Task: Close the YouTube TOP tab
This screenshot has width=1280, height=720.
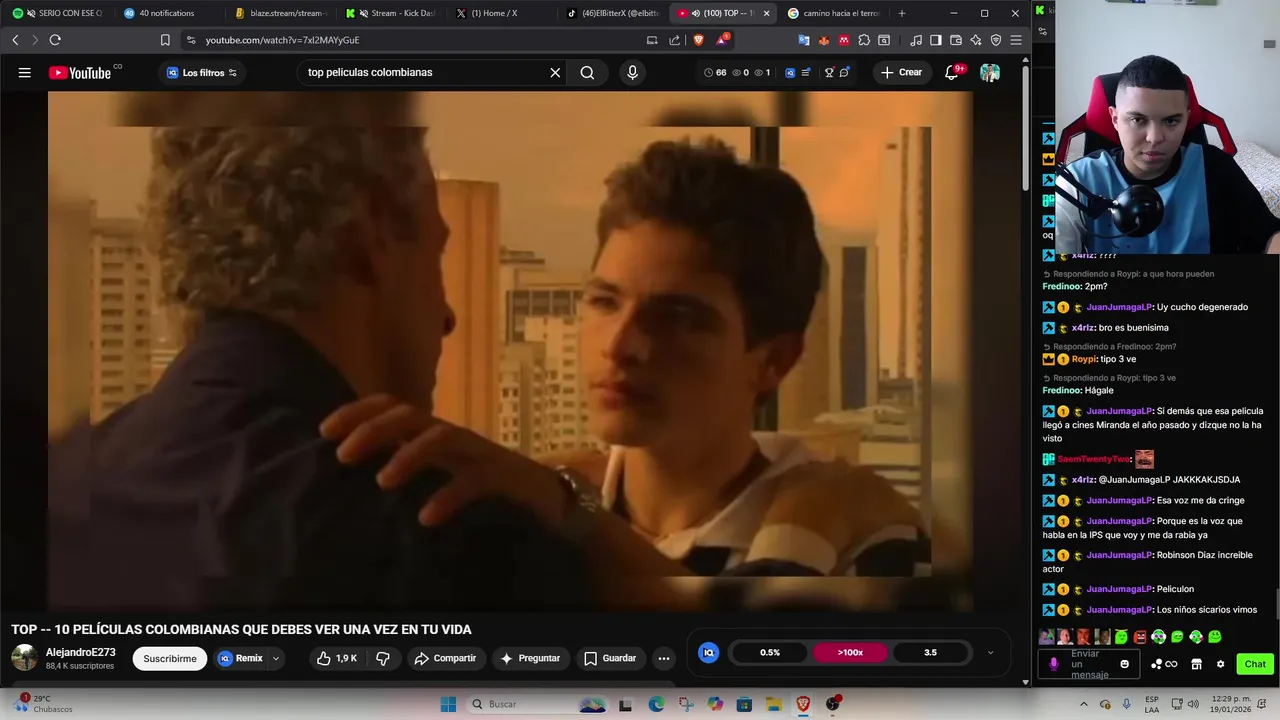Action: (x=766, y=13)
